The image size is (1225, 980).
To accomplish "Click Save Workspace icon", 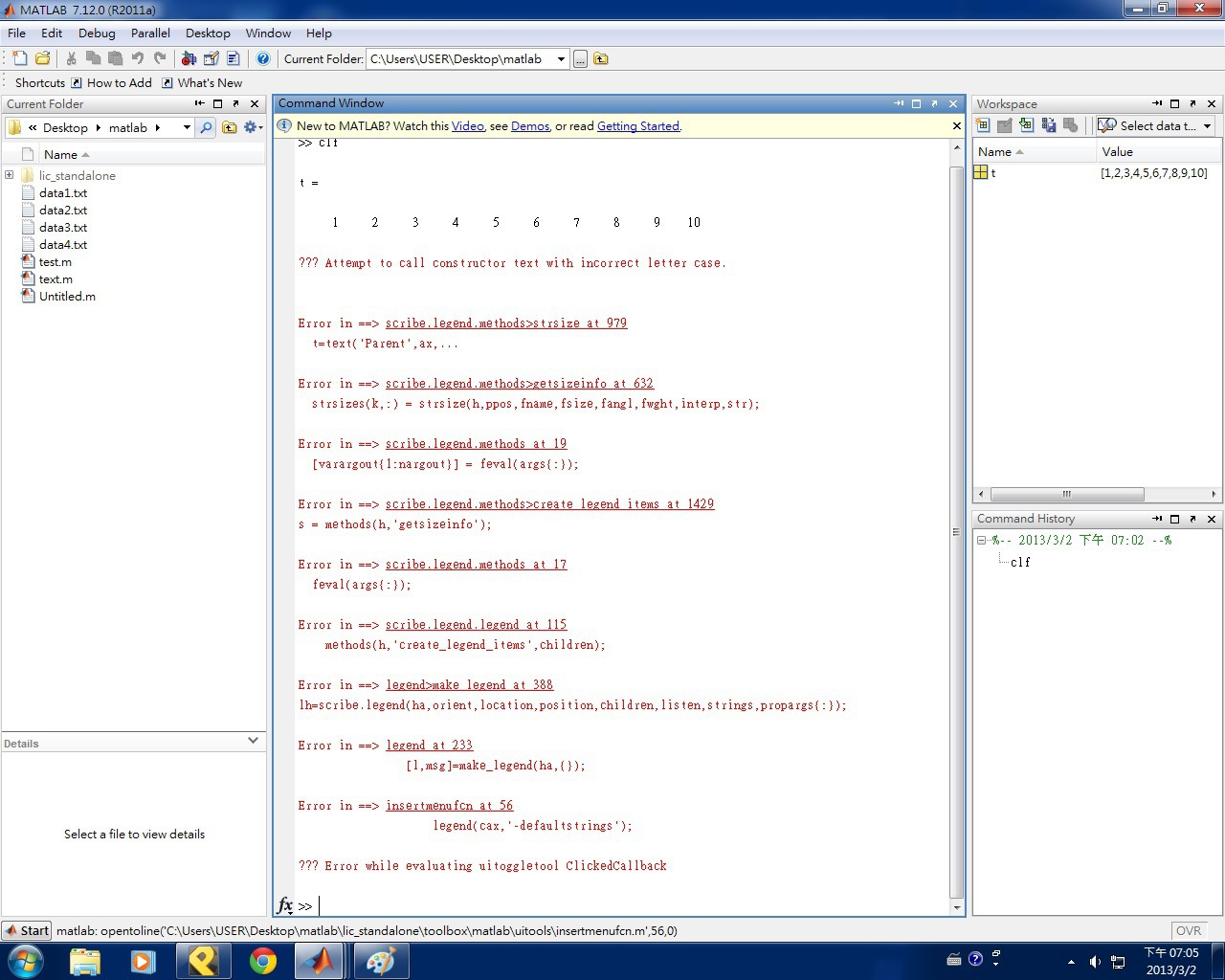I will click(x=1049, y=125).
